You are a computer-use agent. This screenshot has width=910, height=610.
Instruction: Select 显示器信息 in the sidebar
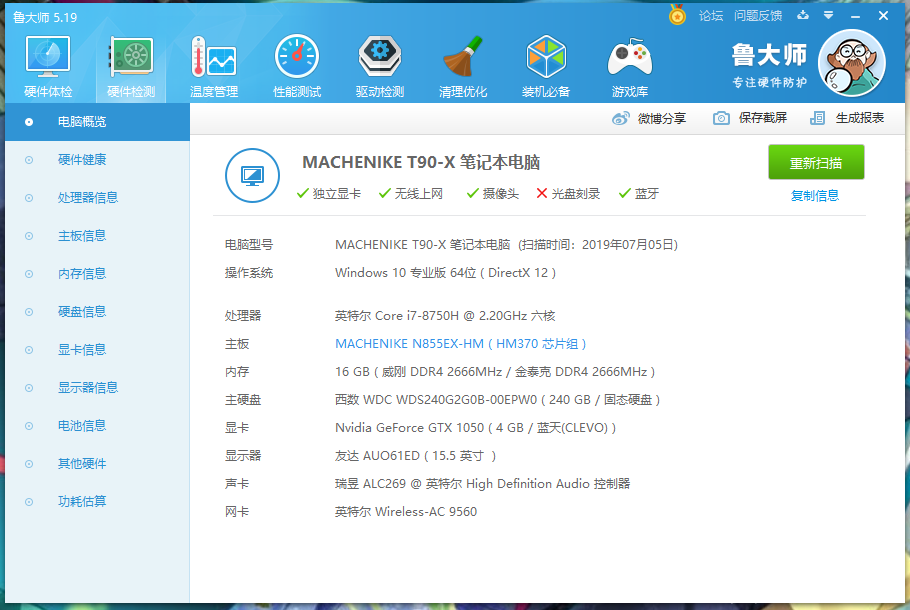98,388
